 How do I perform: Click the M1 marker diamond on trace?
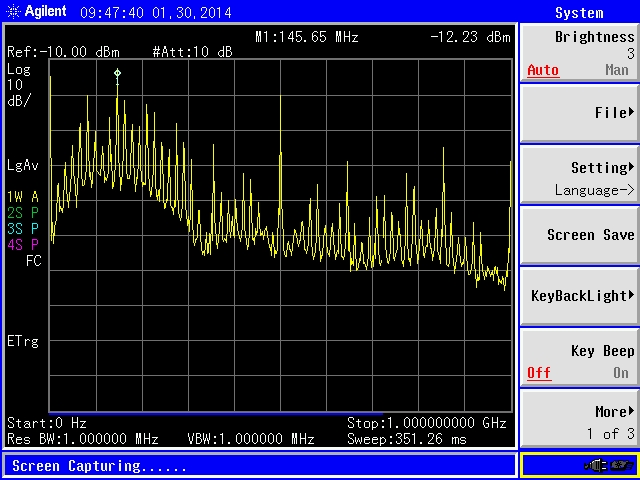[117, 73]
